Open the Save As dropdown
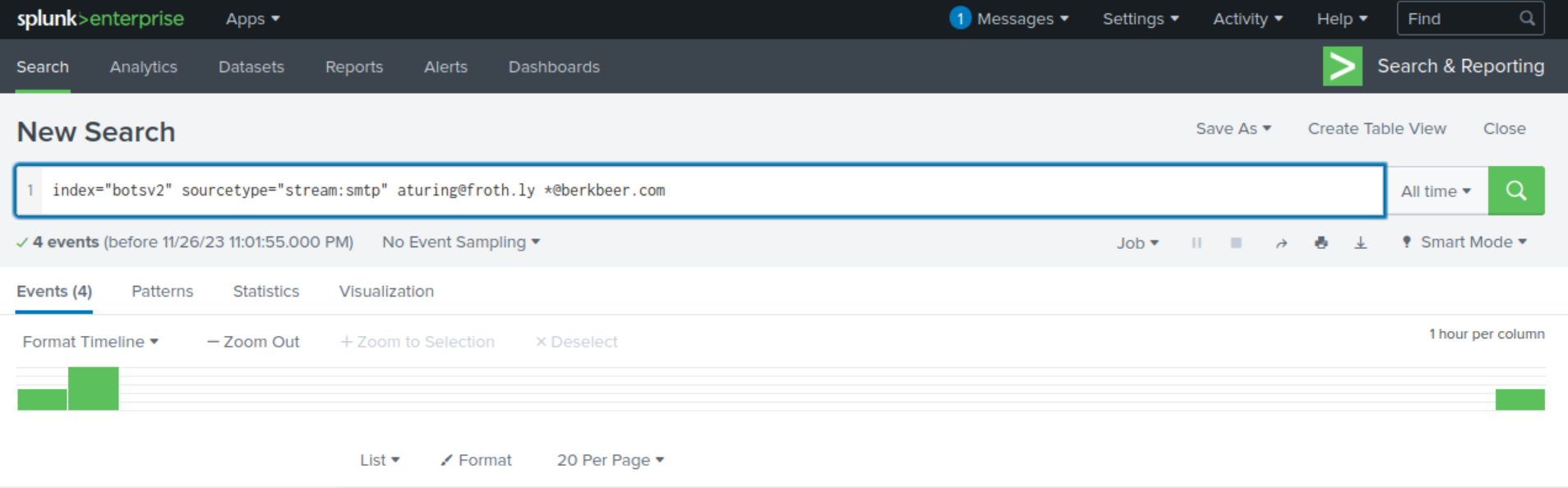The image size is (1568, 488). (1234, 129)
